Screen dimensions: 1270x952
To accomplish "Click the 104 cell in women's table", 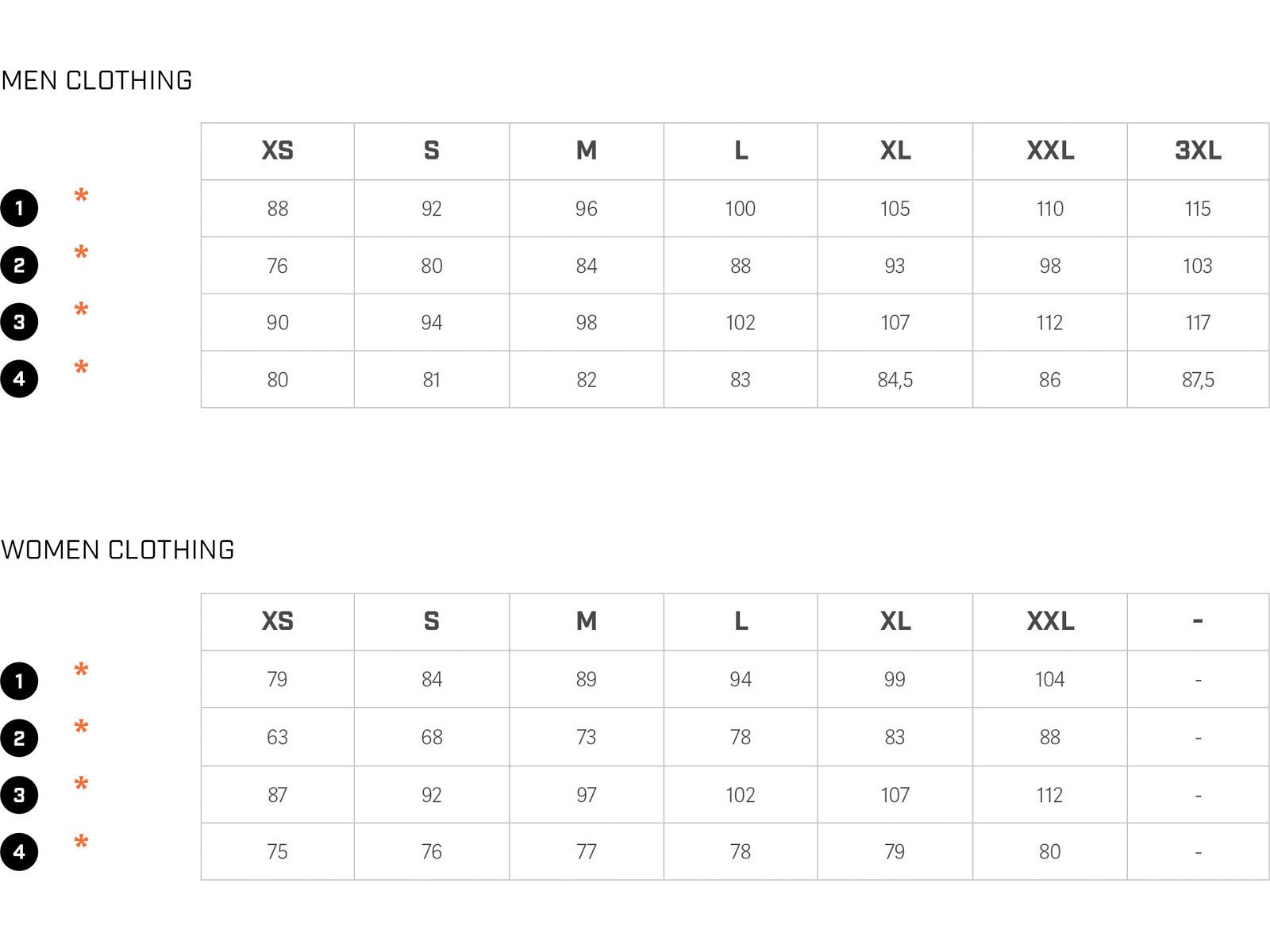I will coord(1049,680).
